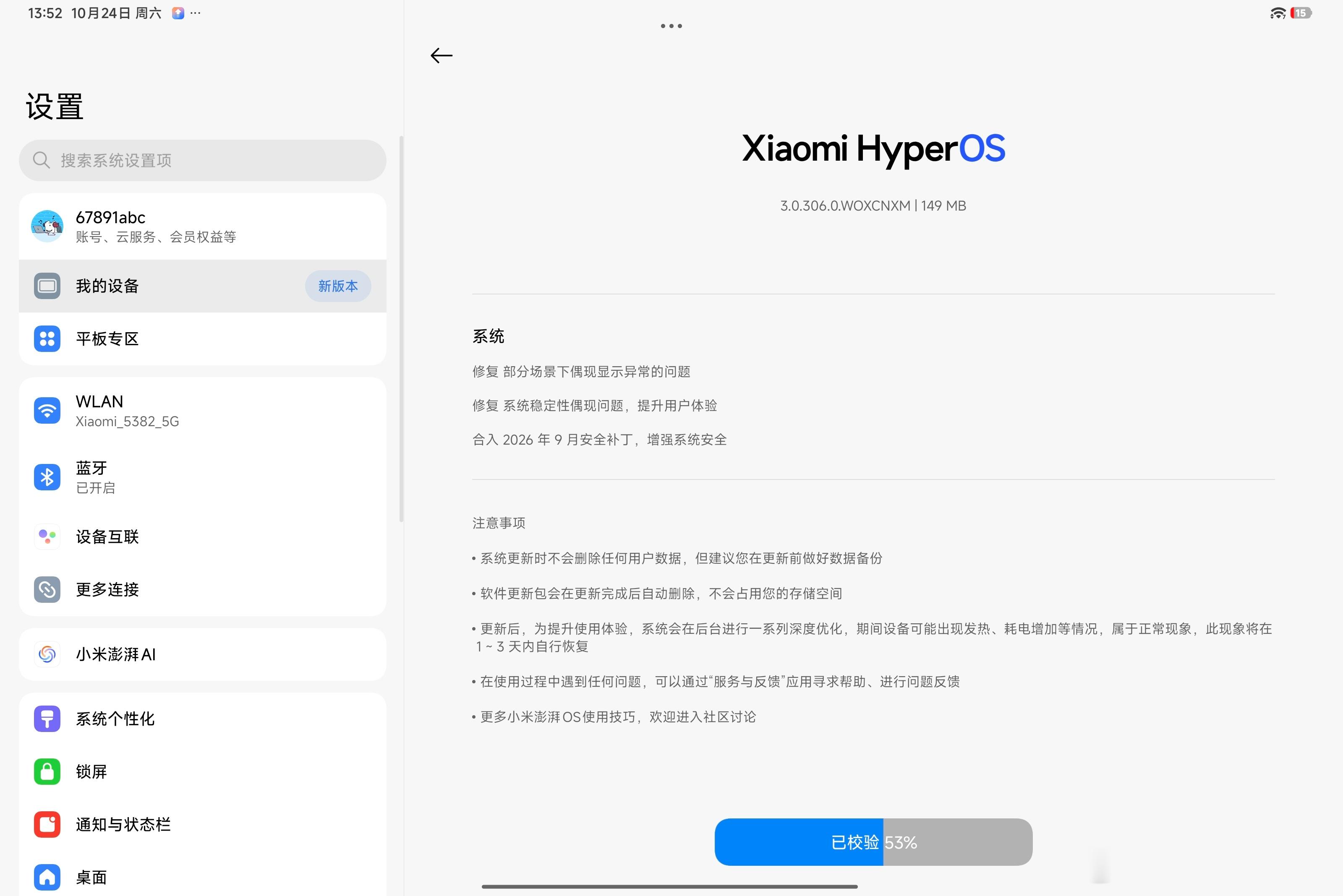
Task: Select 我的设备 settings entry
Action: (x=202, y=286)
